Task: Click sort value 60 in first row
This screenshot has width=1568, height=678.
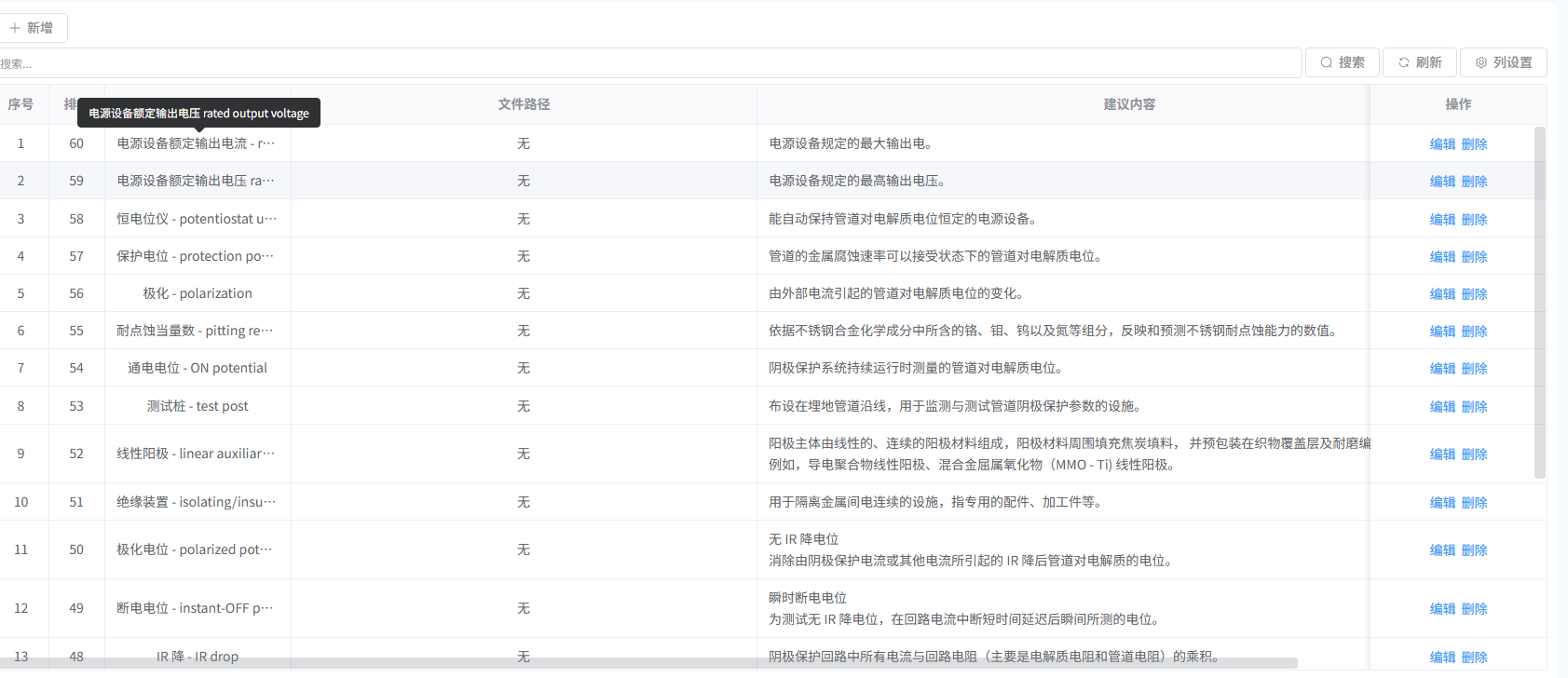Action: (76, 143)
